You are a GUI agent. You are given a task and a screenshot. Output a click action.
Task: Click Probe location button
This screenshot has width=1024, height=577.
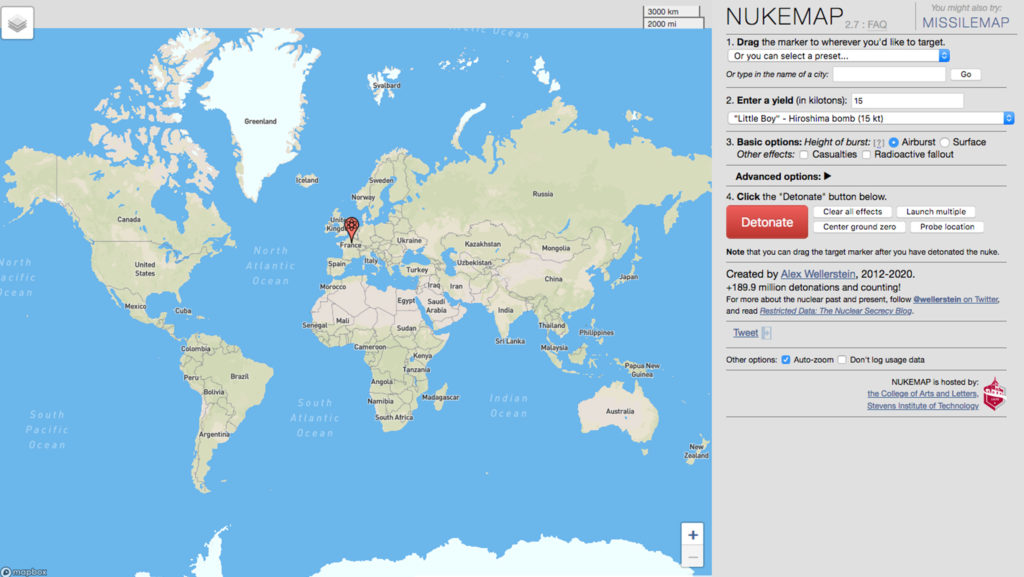(947, 226)
